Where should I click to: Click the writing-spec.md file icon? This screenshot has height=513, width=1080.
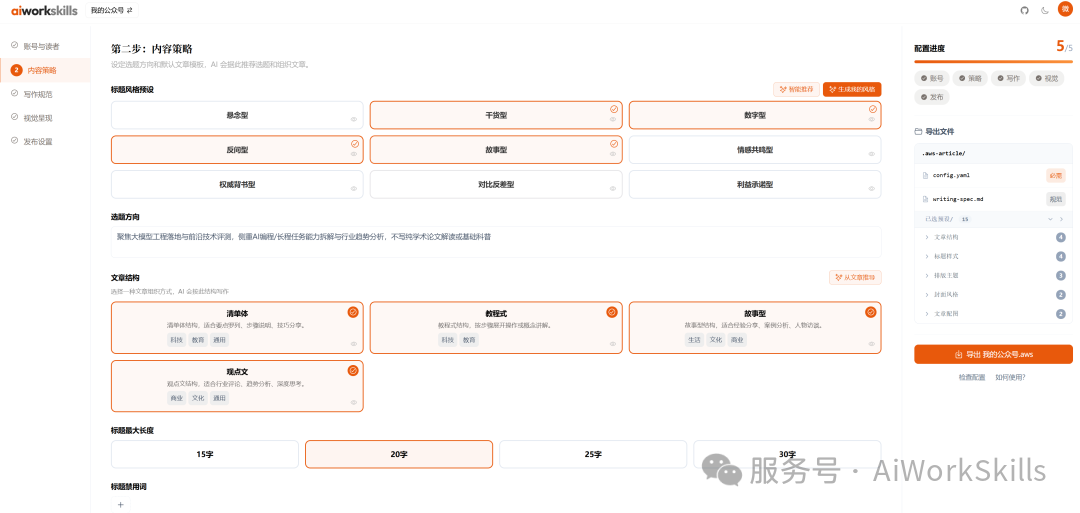pos(926,199)
